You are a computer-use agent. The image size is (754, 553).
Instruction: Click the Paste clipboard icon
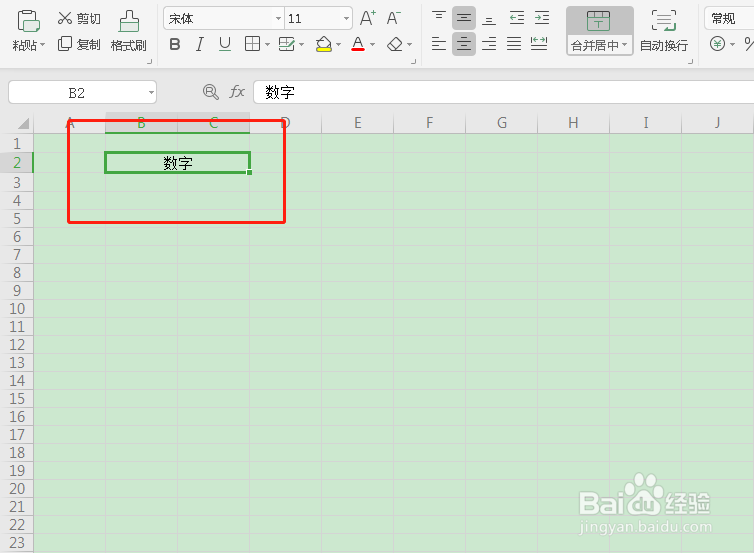point(28,21)
